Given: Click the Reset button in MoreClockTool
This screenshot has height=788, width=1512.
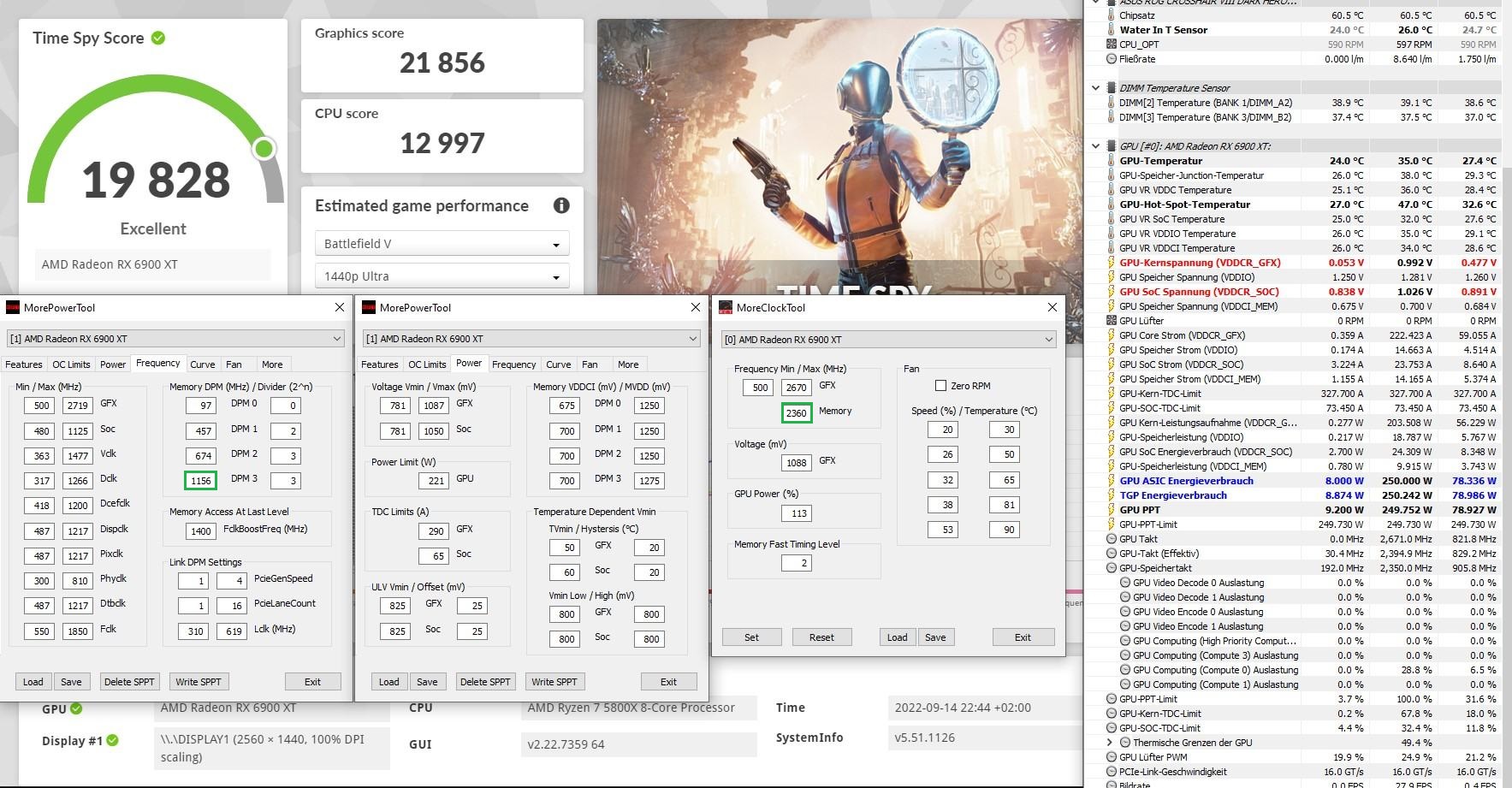Looking at the screenshot, I should click(x=821, y=637).
